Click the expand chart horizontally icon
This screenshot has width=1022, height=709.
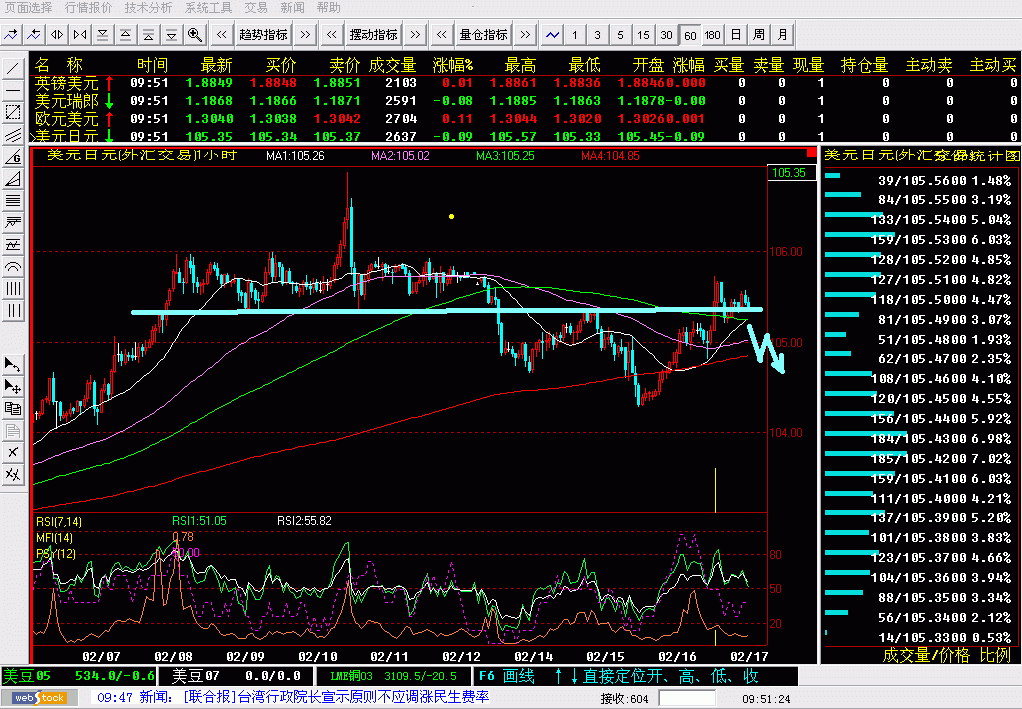57,35
